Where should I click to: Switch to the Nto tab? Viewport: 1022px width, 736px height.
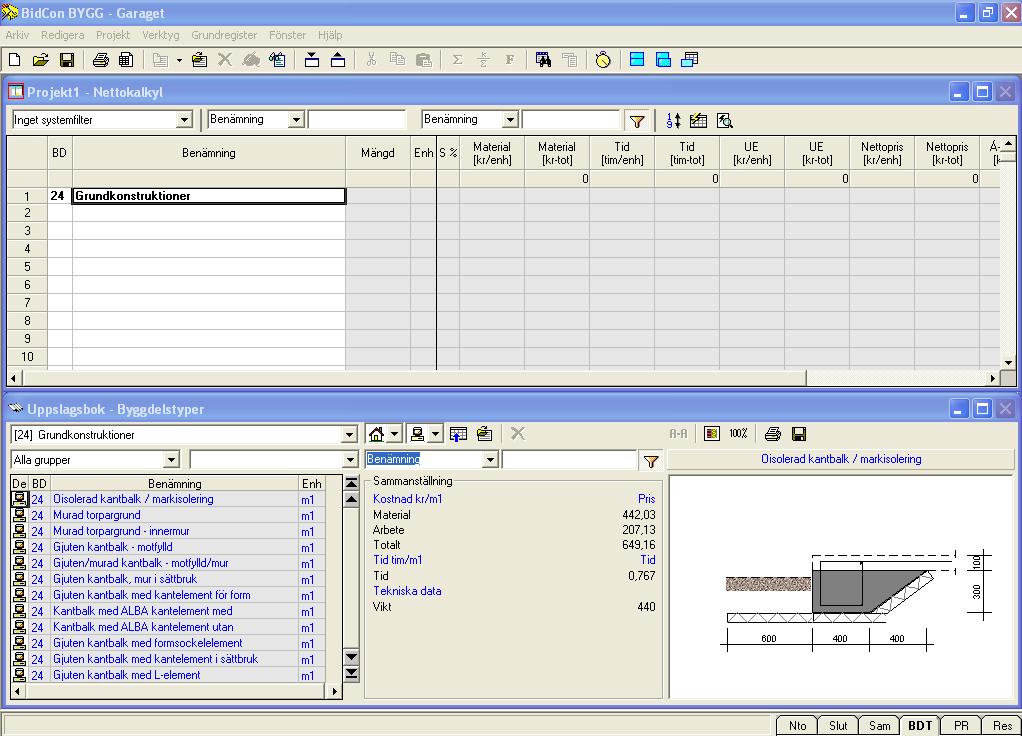[797, 726]
